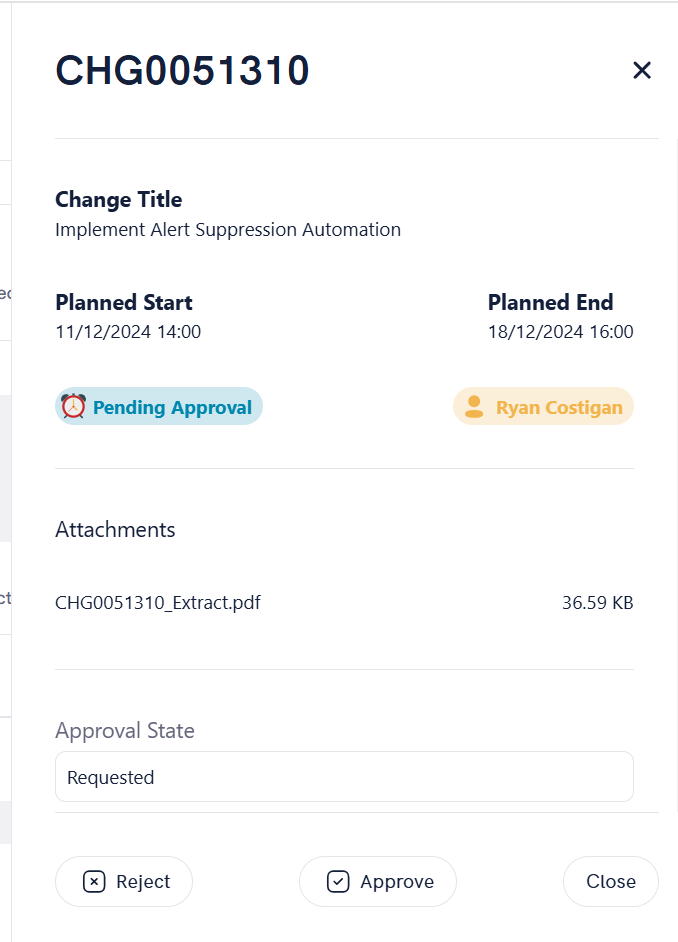Open the CHG0051310_Extract.pdf attachment
The height and width of the screenshot is (942, 678).
point(158,603)
